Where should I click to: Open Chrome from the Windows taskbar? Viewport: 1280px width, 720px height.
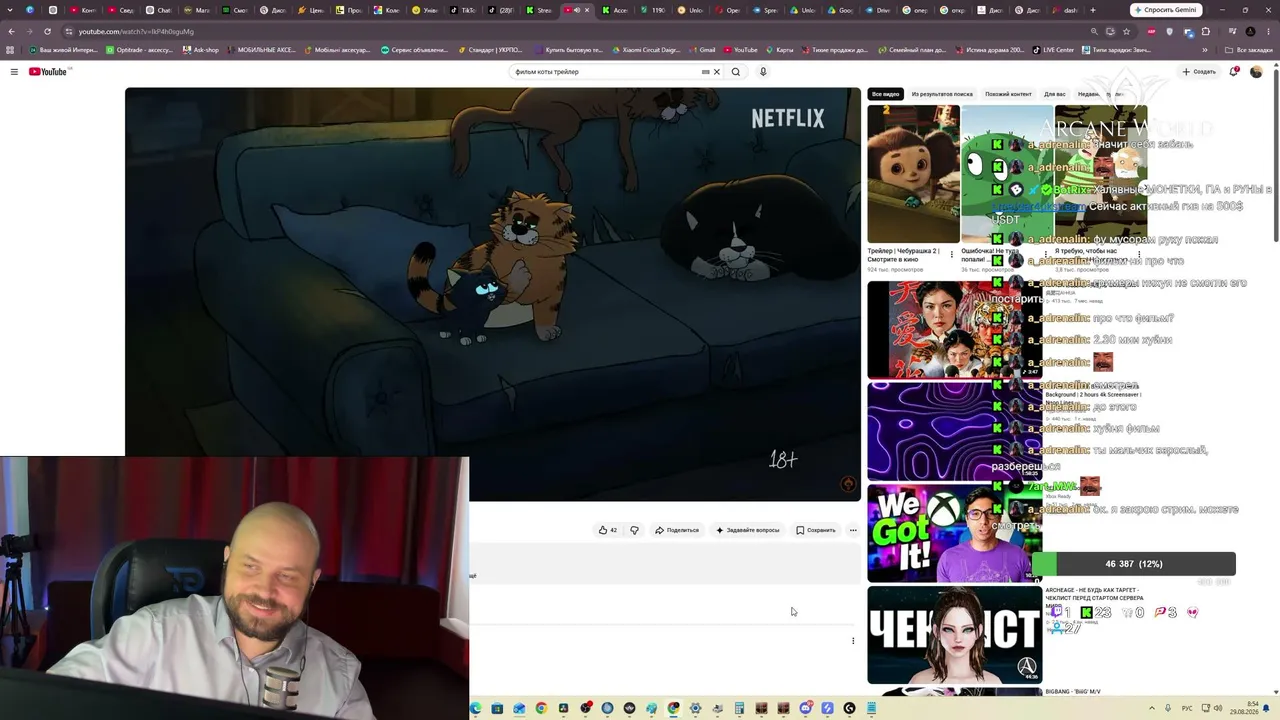pyautogui.click(x=541, y=708)
